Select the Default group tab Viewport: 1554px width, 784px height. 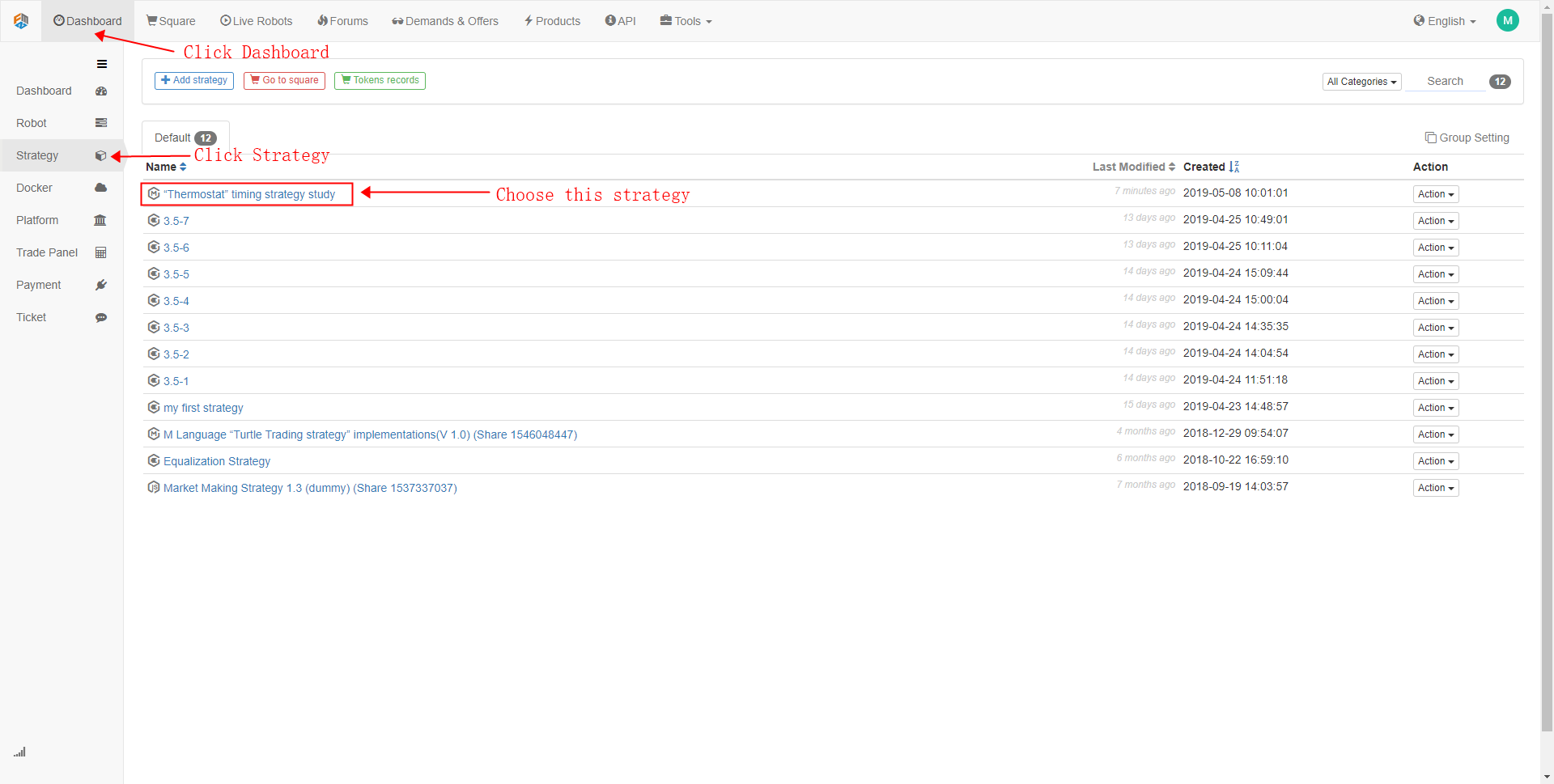click(x=185, y=138)
